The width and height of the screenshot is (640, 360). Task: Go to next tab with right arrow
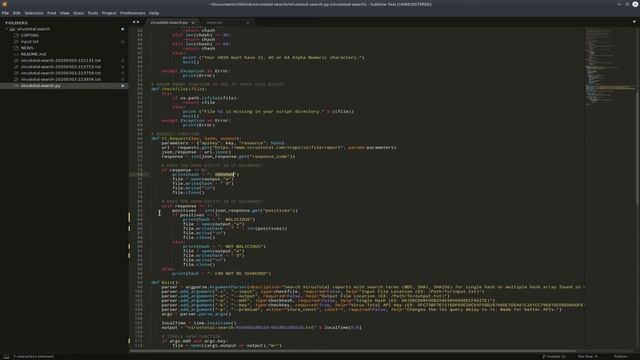click(138, 22)
